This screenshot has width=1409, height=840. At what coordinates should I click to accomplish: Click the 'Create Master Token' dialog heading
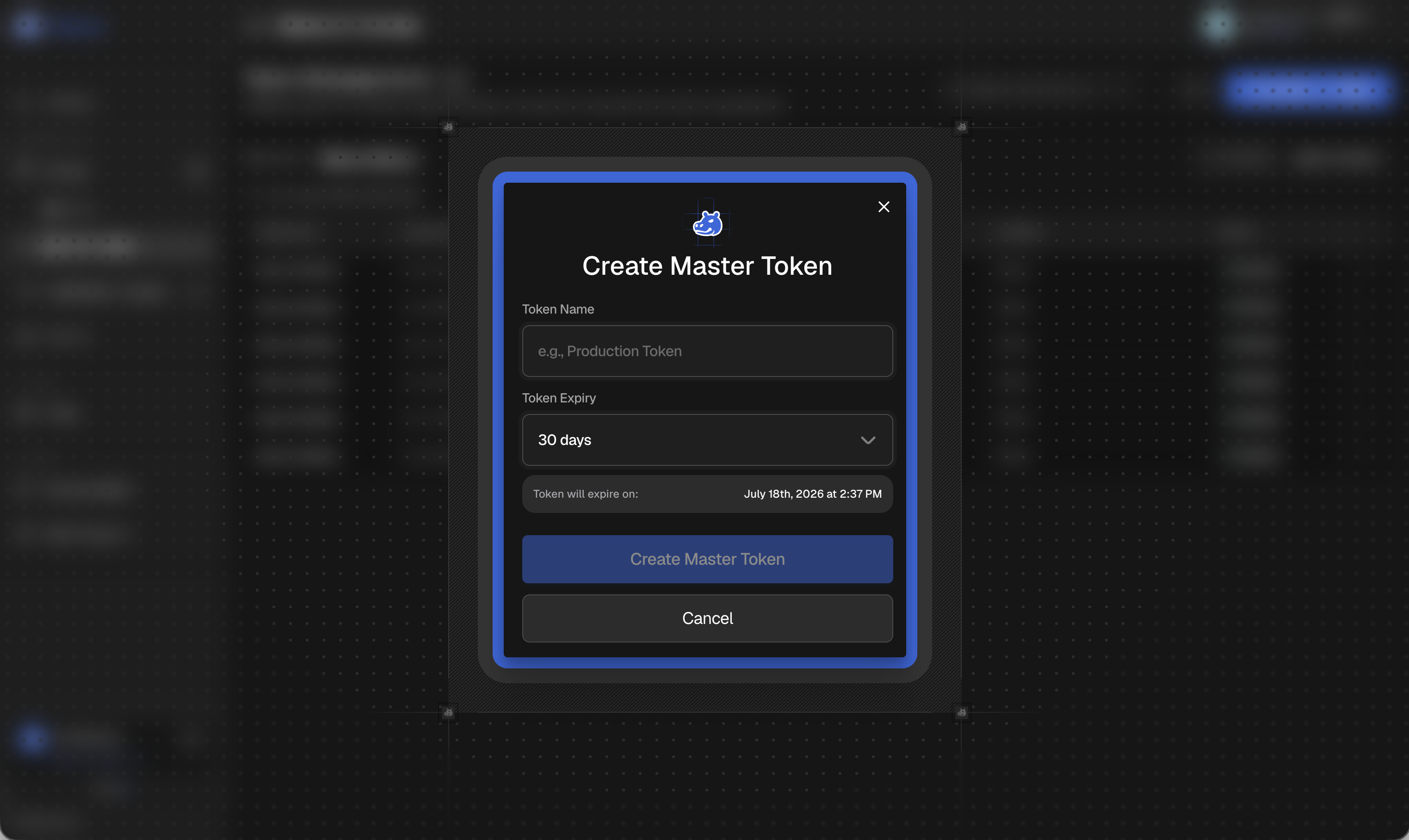[707, 266]
